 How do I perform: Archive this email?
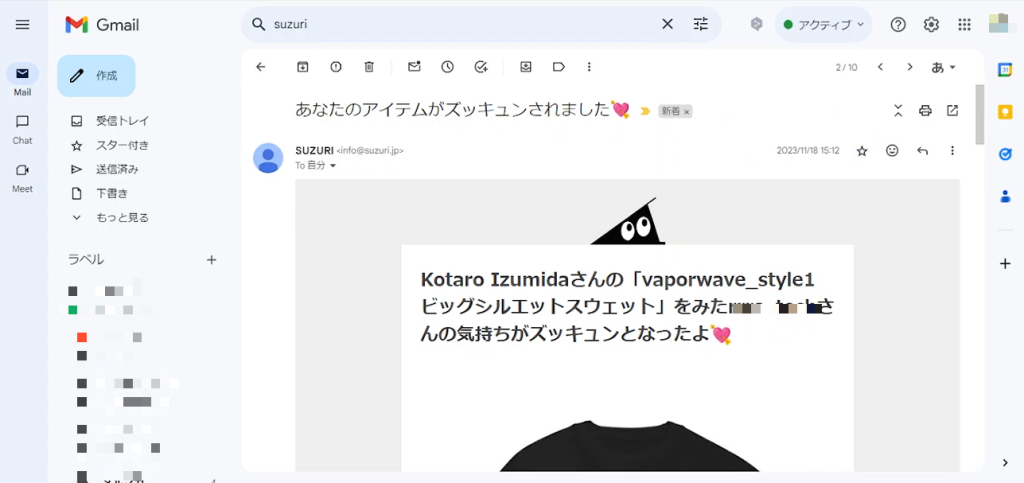click(302, 67)
